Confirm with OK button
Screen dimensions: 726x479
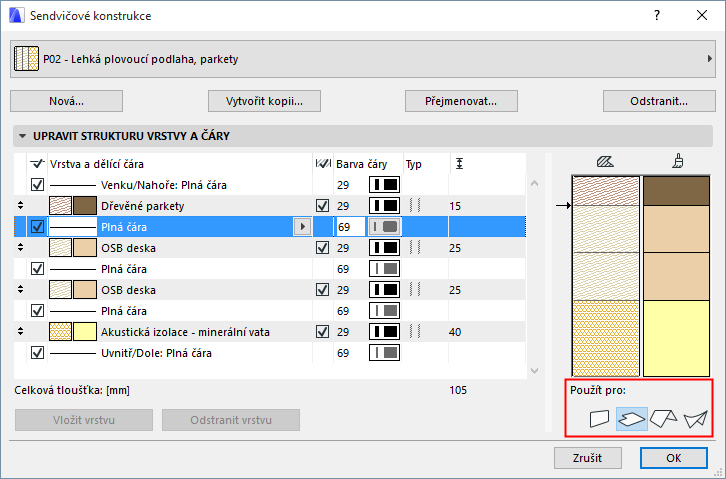click(x=674, y=458)
